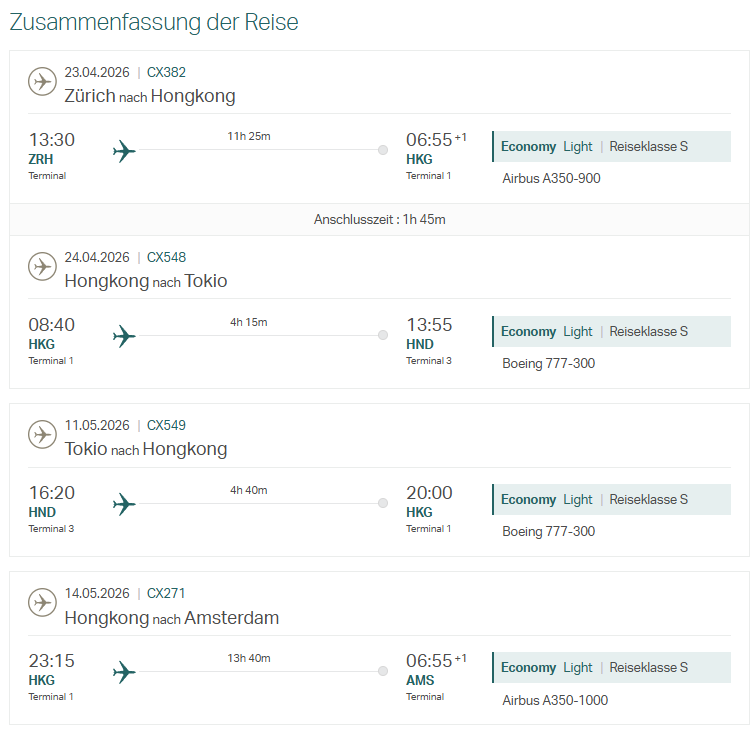Click the circled plane icon beside CX271
756x731 pixels.
pos(42,602)
